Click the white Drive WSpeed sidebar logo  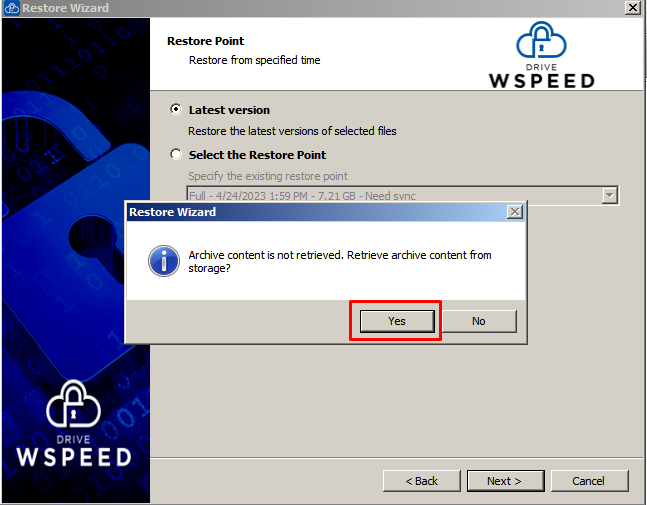coord(73,423)
